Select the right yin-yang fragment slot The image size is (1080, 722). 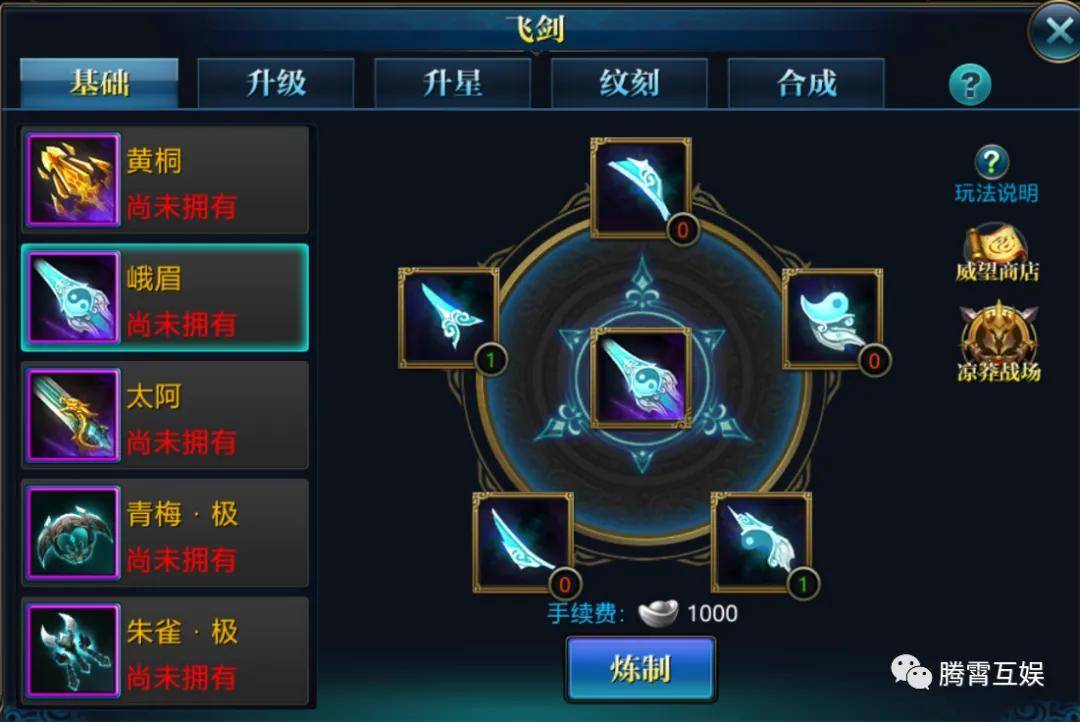pos(832,318)
